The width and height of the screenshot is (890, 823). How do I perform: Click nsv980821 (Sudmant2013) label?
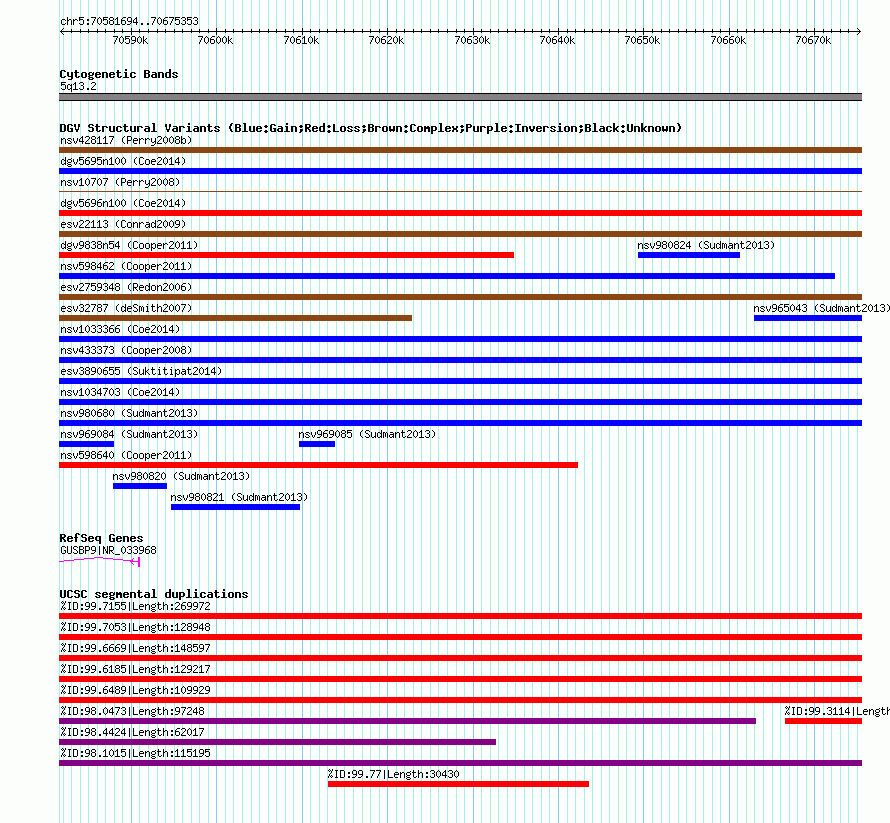tap(239, 497)
